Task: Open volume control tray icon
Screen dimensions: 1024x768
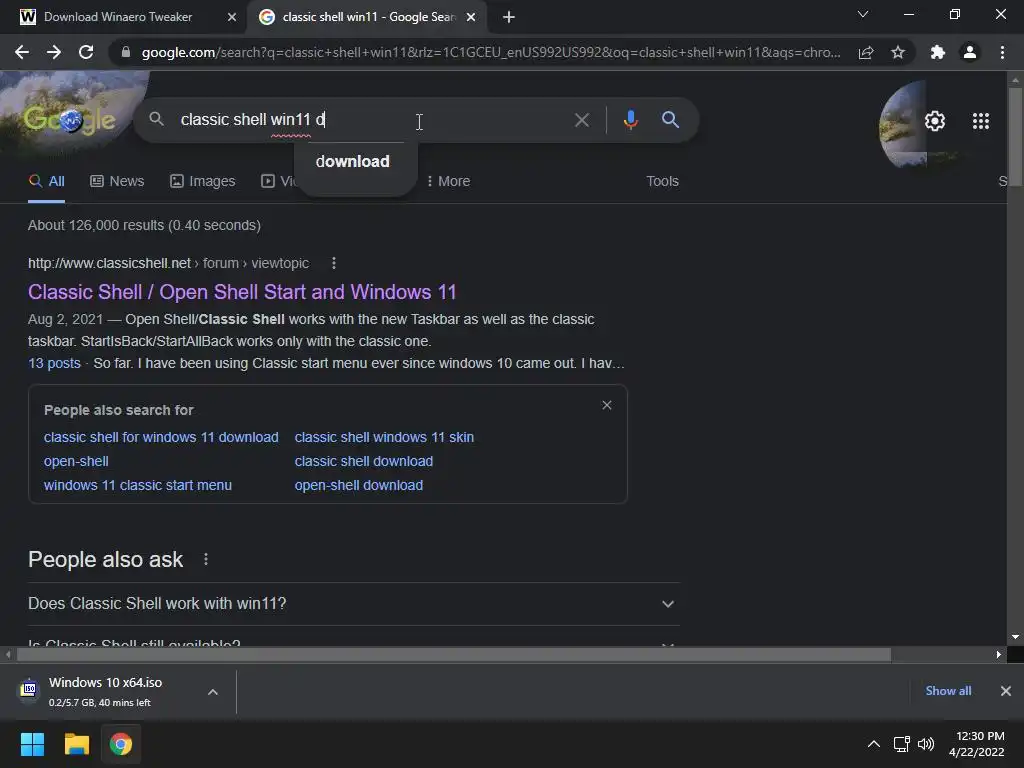Action: coord(925,744)
